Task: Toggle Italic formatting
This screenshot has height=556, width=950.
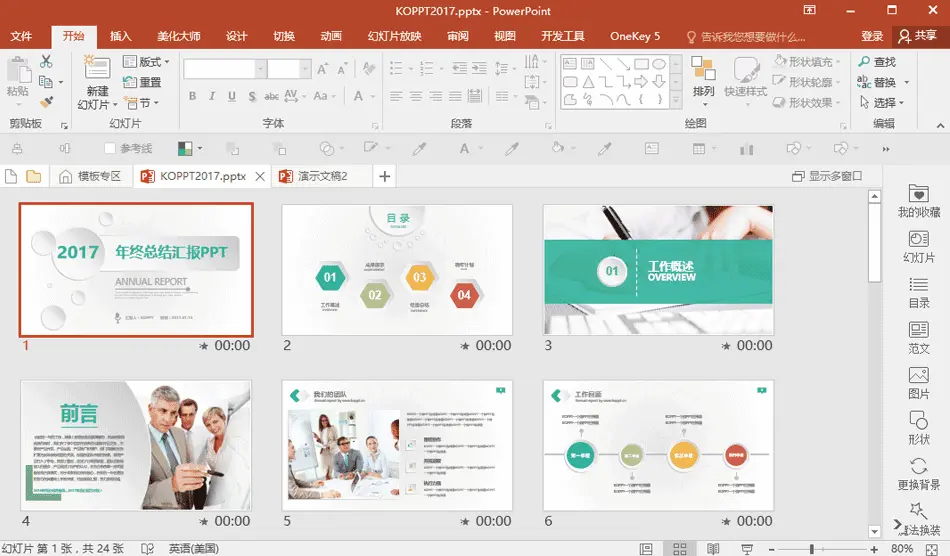Action: pos(211,96)
